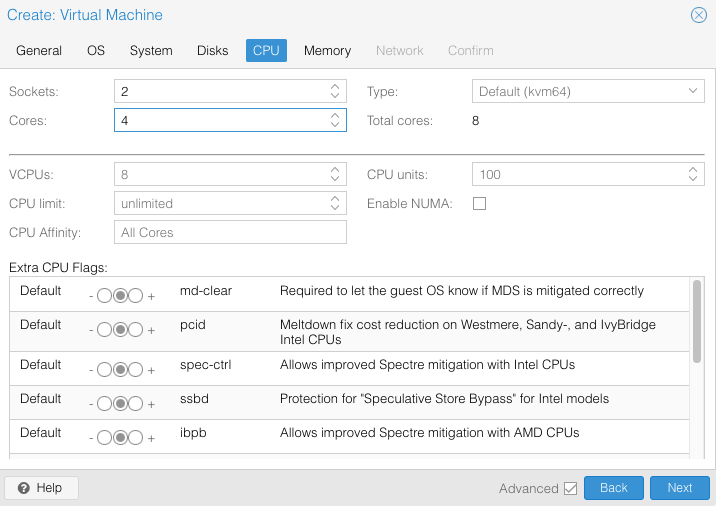The image size is (716, 506).
Task: Open the Memory tab
Action: pyautogui.click(x=327, y=50)
